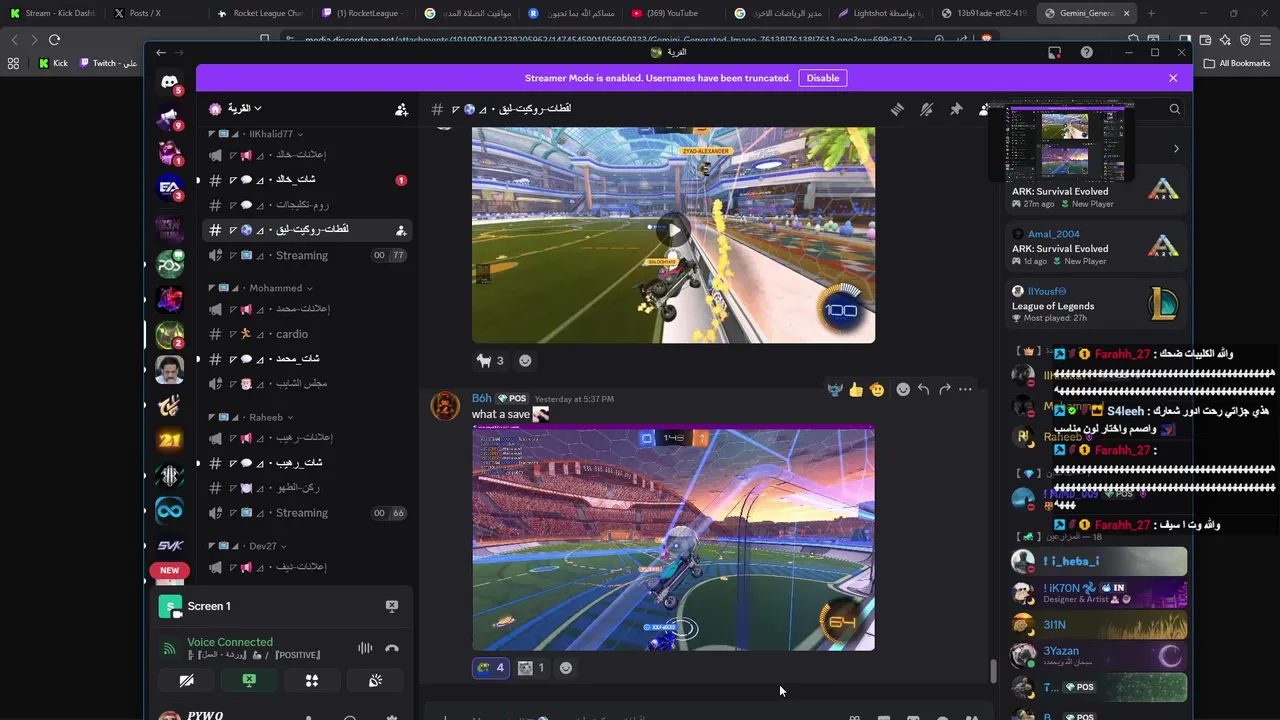Click the search magnifier in channel header

1175,109
